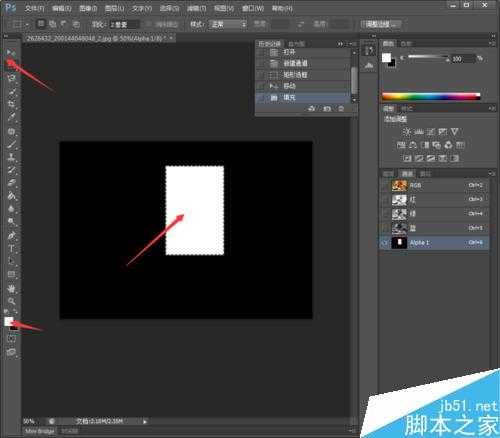This screenshot has width=500, height=438.
Task: Select the Fill step in History panel
Action: [302, 98]
